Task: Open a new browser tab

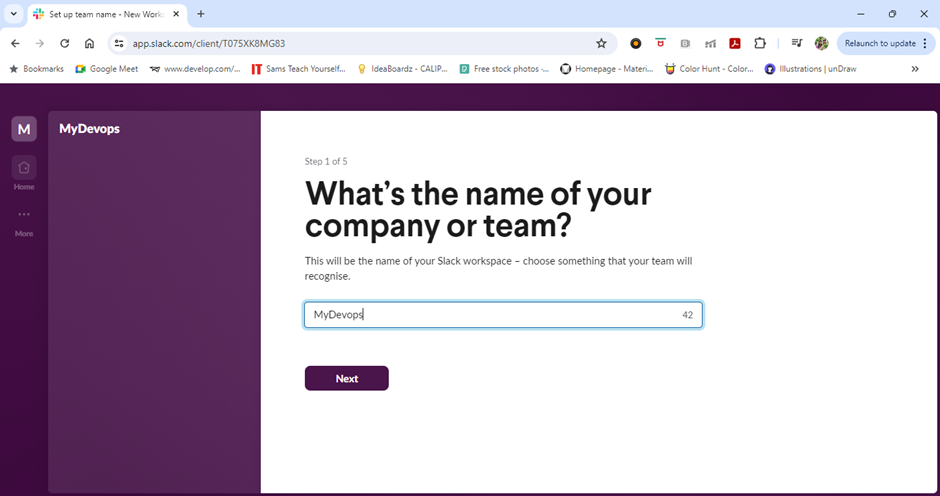Action: click(201, 14)
